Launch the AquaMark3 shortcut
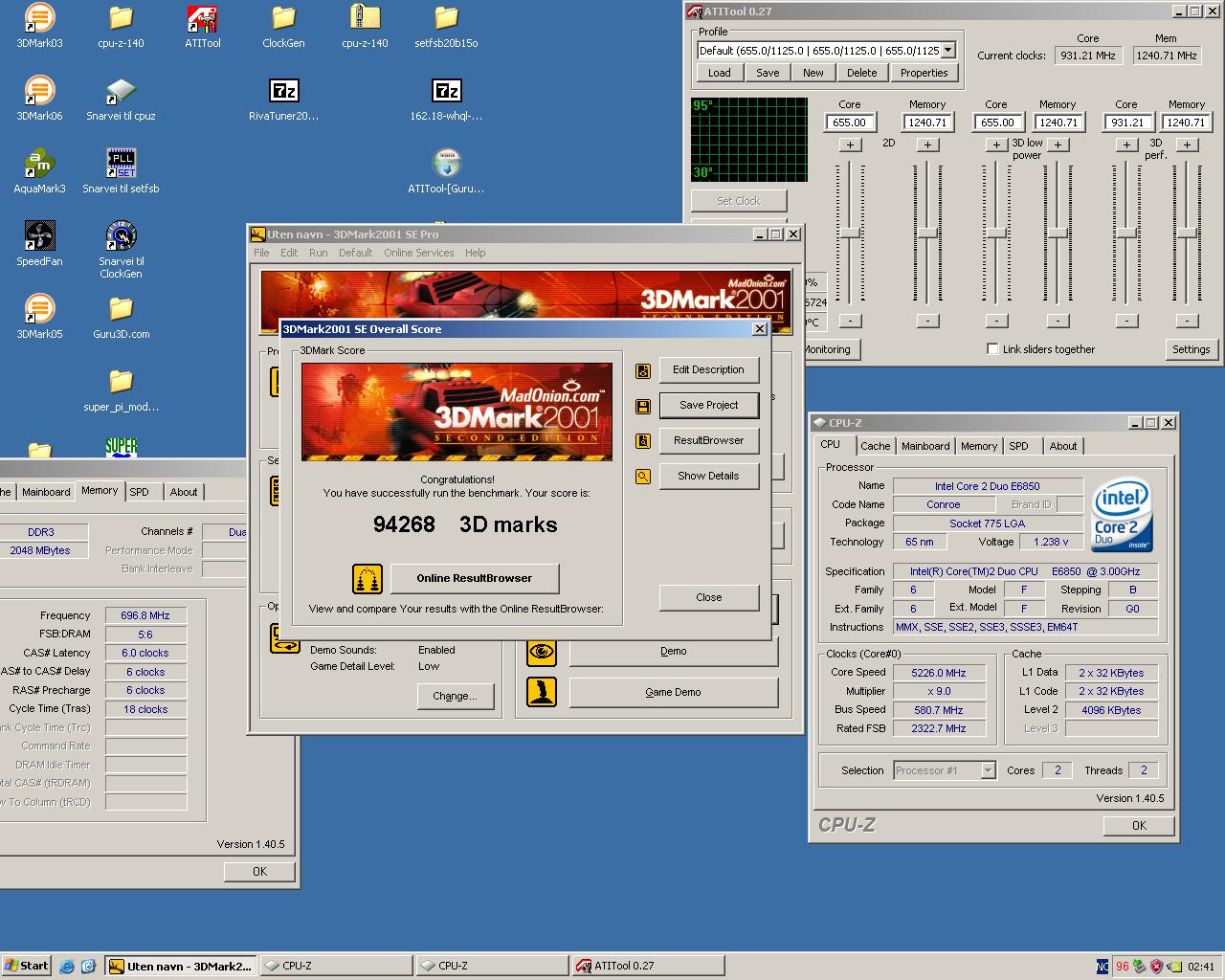Image resolution: width=1225 pixels, height=980 pixels. point(39,170)
